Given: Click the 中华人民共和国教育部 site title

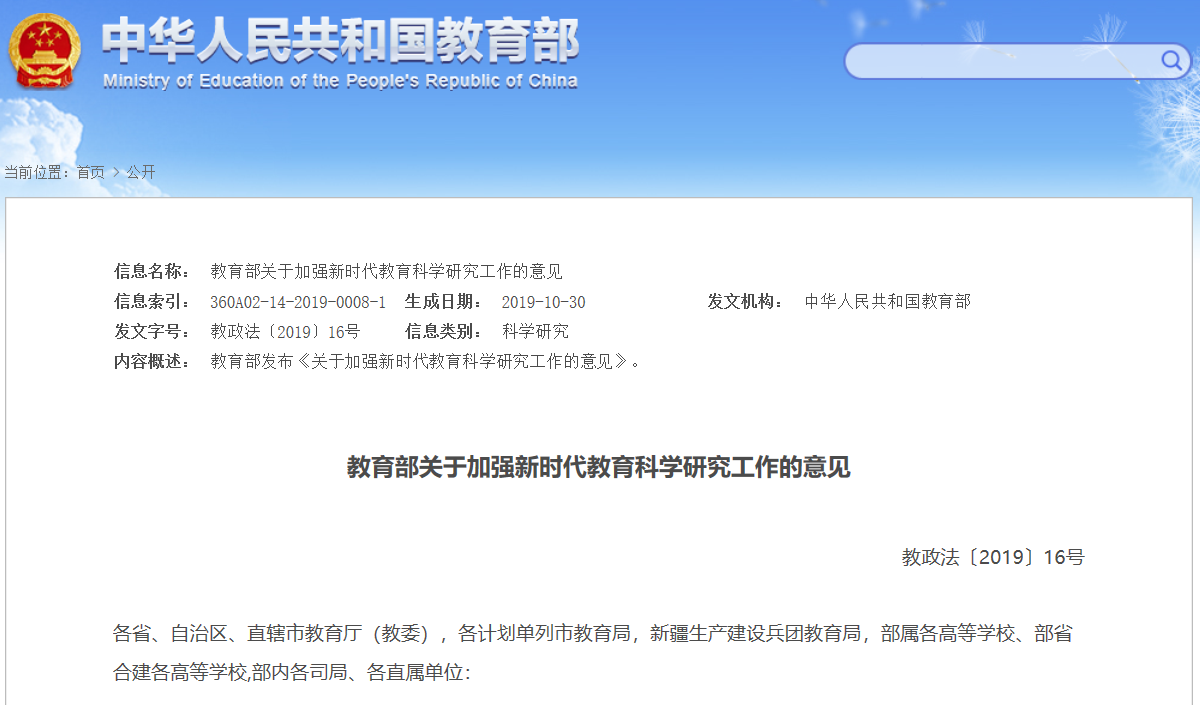Looking at the screenshot, I should (341, 41).
